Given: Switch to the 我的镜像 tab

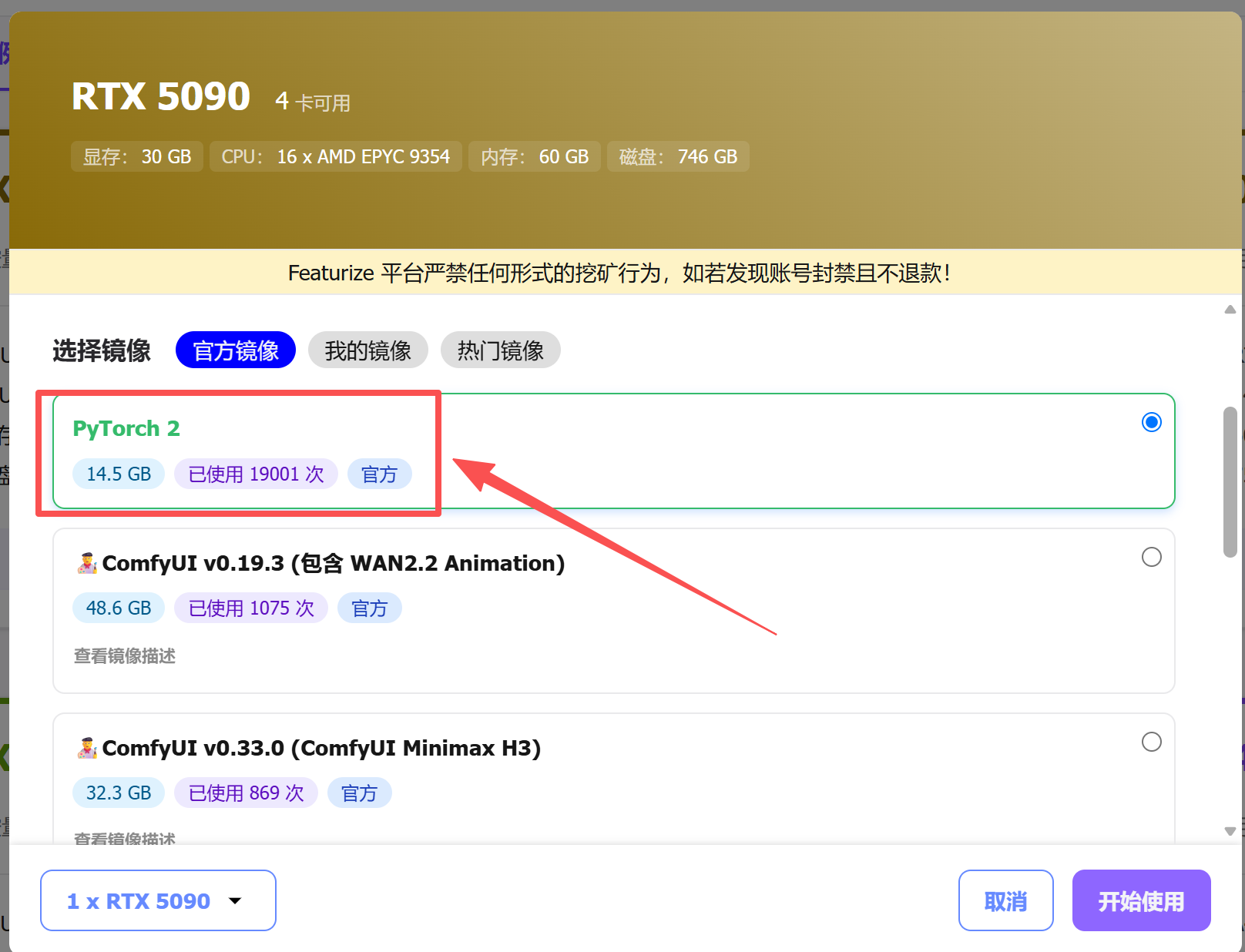Looking at the screenshot, I should 368,350.
